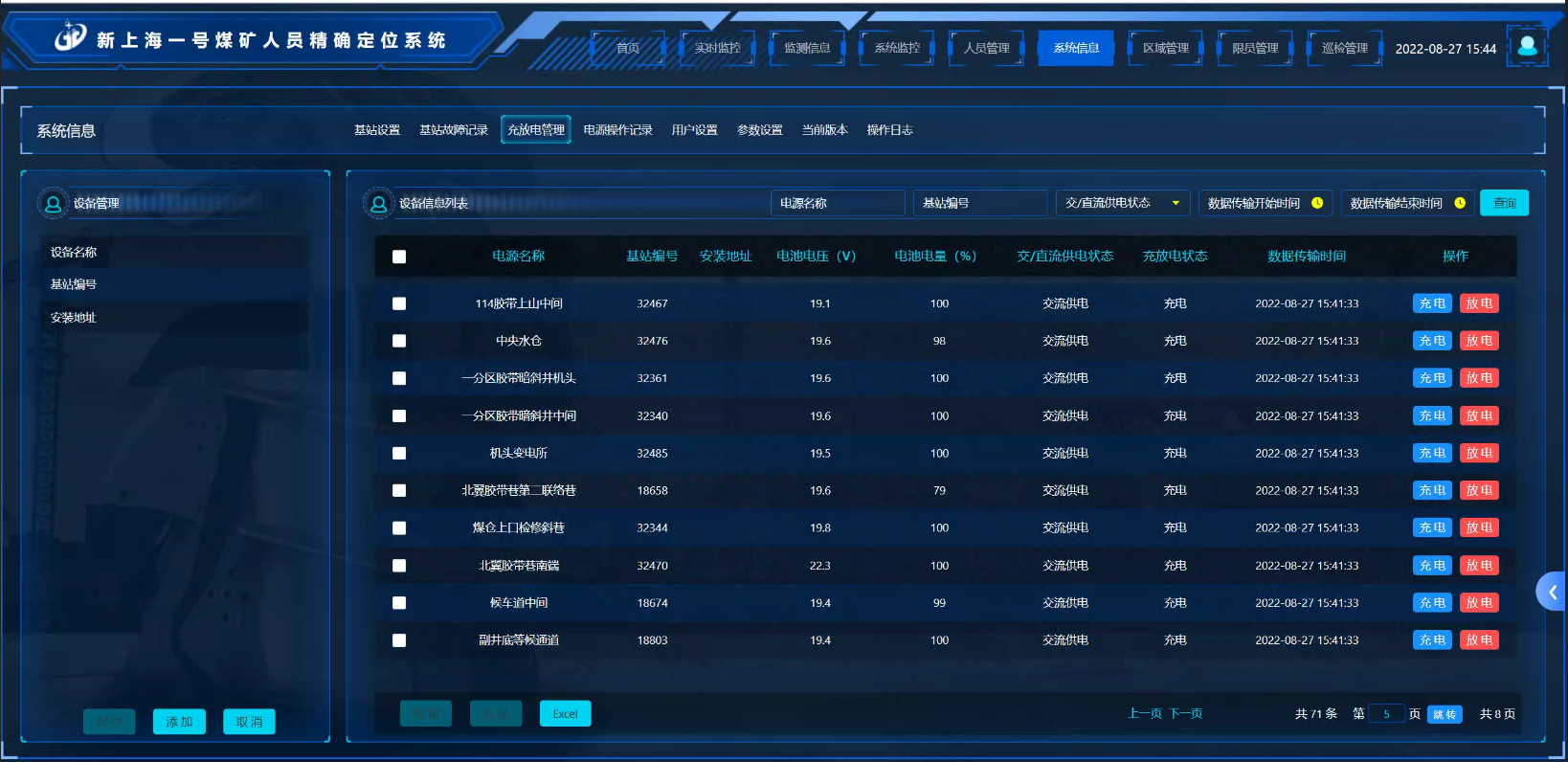This screenshot has width=1568, height=762.
Task: Click the clock icon in 数据传输结束时间 field
Action: pyautogui.click(x=1460, y=203)
